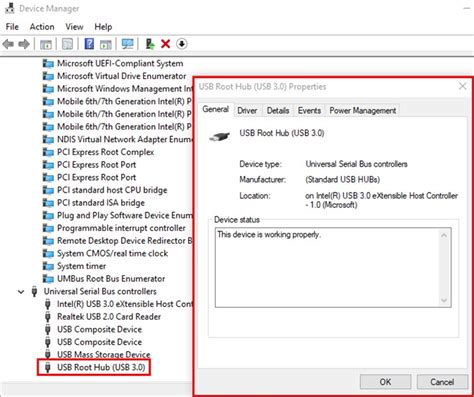Viewport: 474px width, 397px height.
Task: Click 'Universal Serial Bus controllers' device type value
Action: point(356,164)
